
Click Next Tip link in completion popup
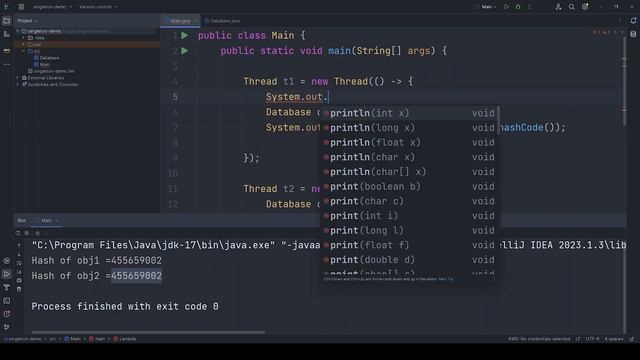(x=446, y=279)
